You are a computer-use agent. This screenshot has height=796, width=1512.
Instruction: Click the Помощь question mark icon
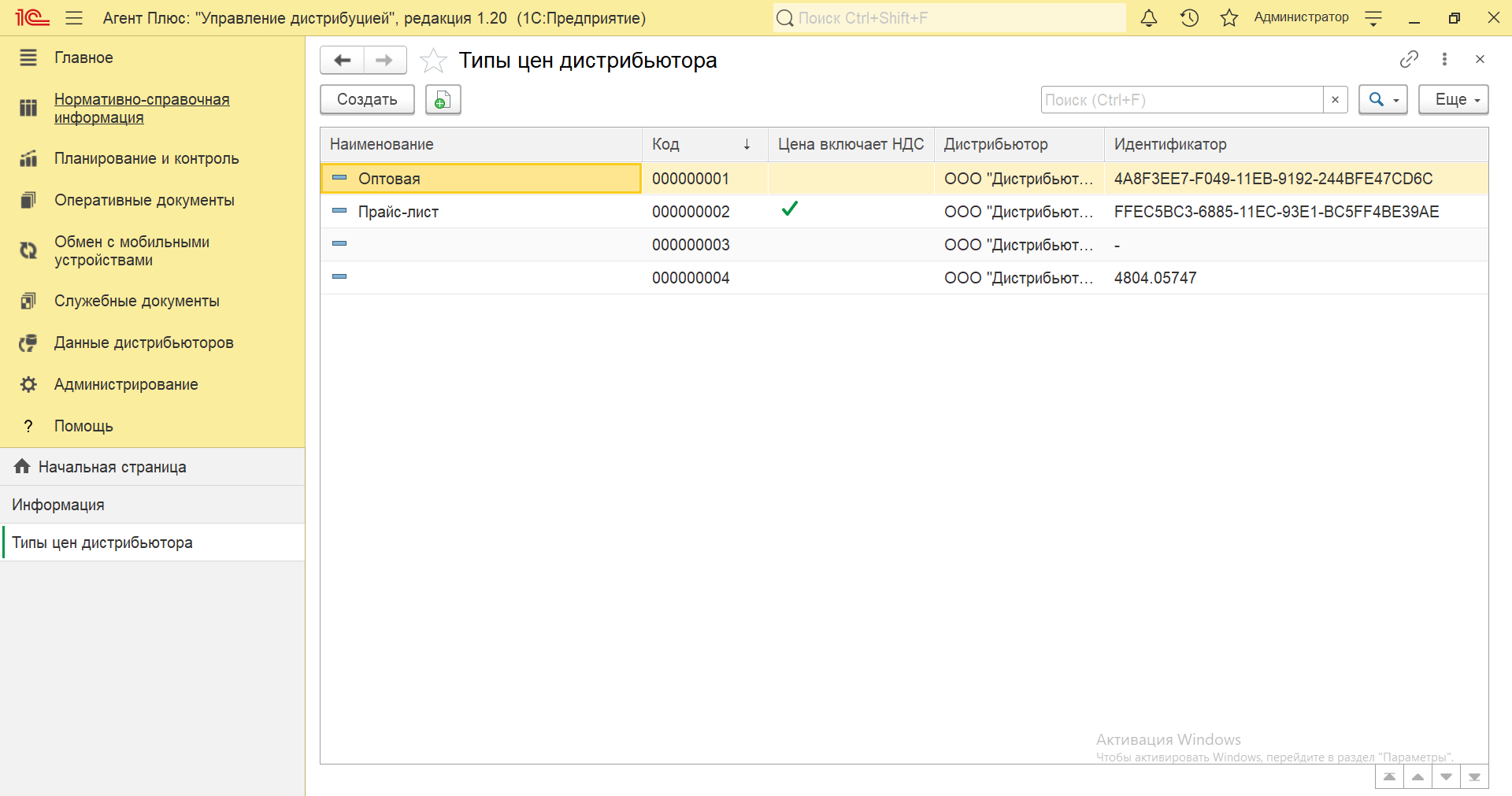point(28,426)
